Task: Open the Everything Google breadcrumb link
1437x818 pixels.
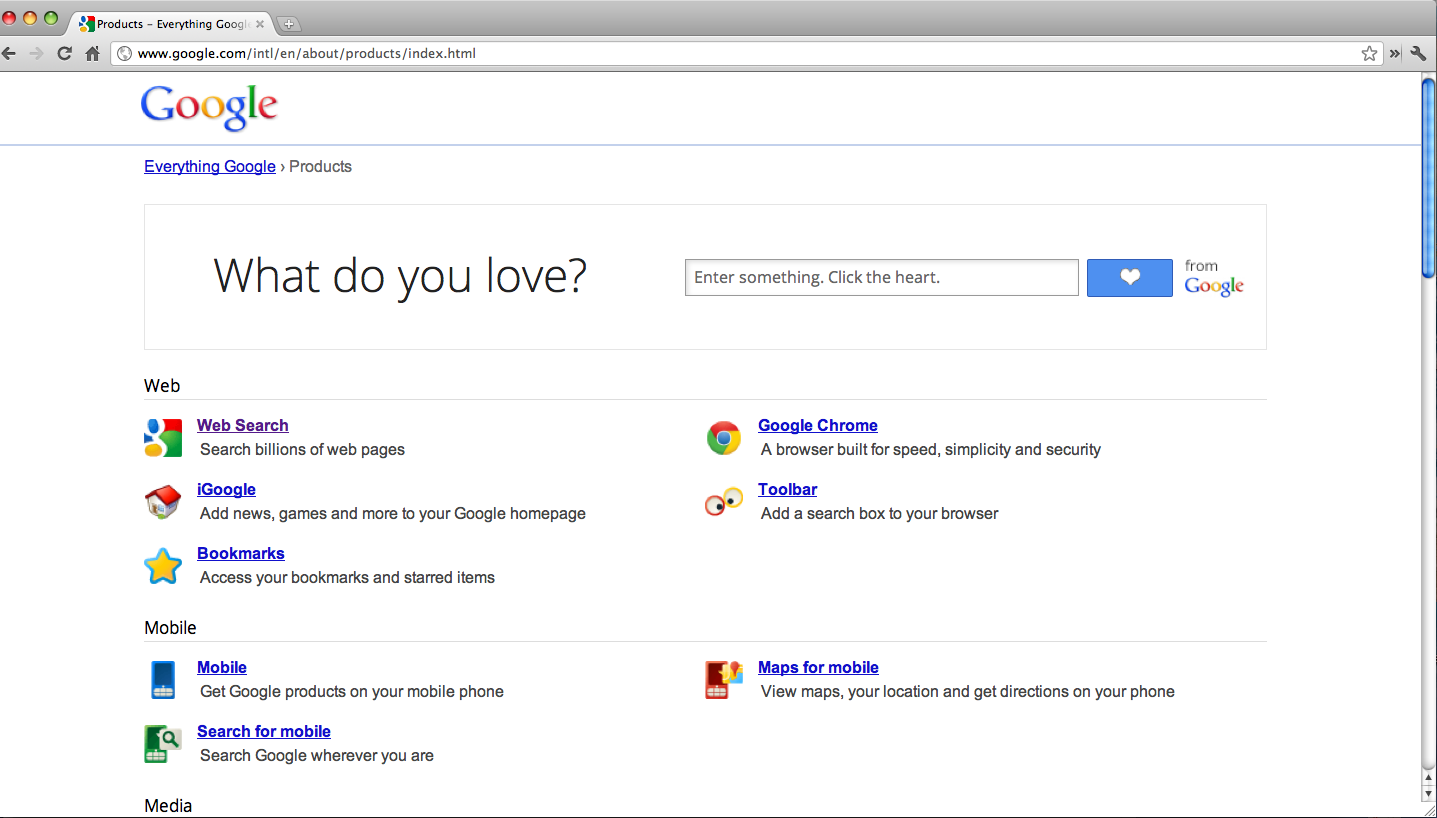Action: (210, 166)
